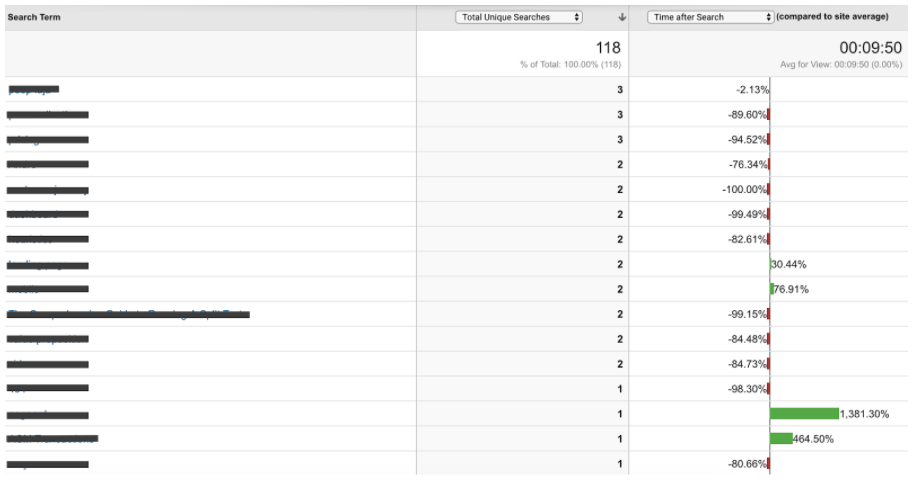913x482 pixels.
Task: Open the search term in the 30.44% row
Action: tap(48, 265)
